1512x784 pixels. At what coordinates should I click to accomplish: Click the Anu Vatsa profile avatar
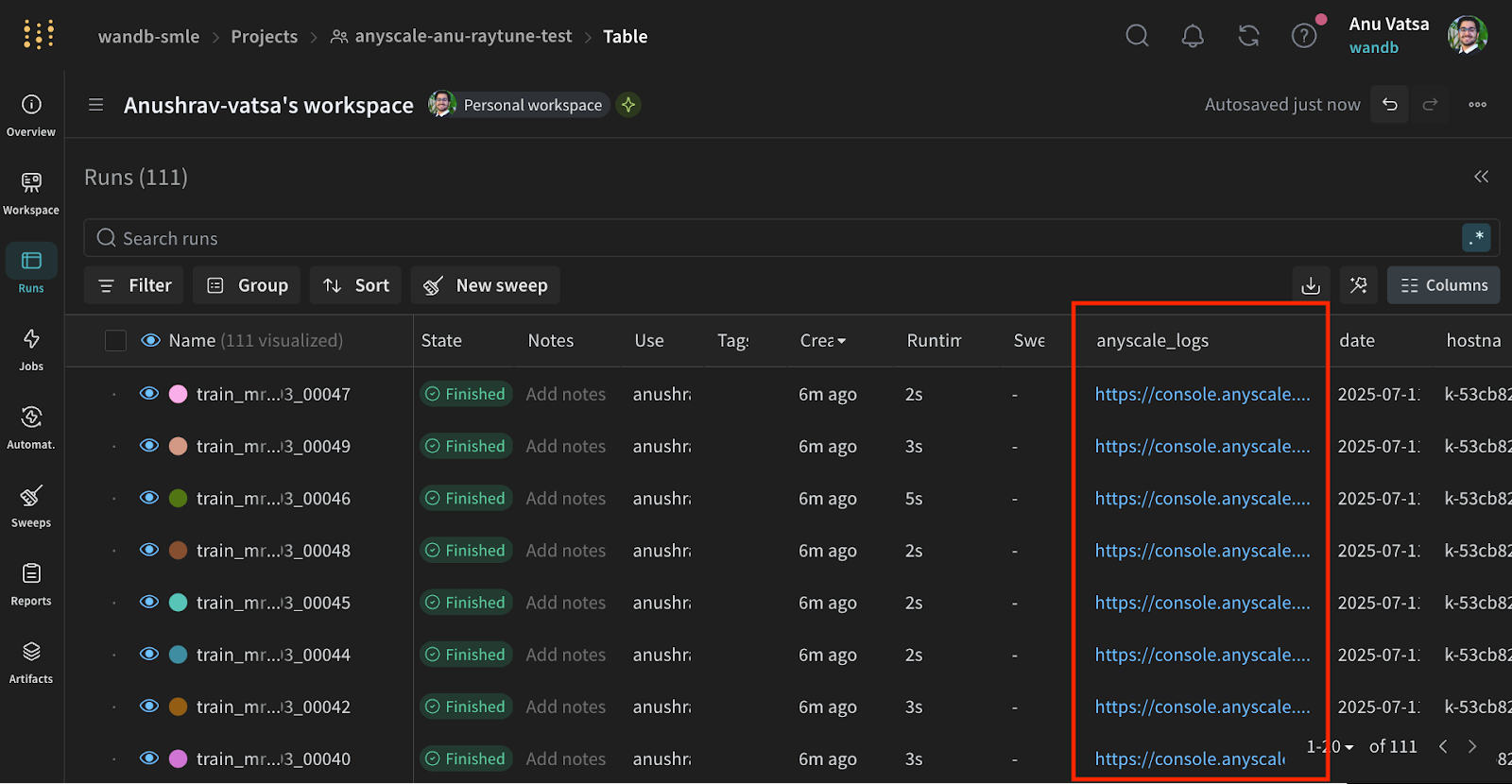click(x=1468, y=35)
